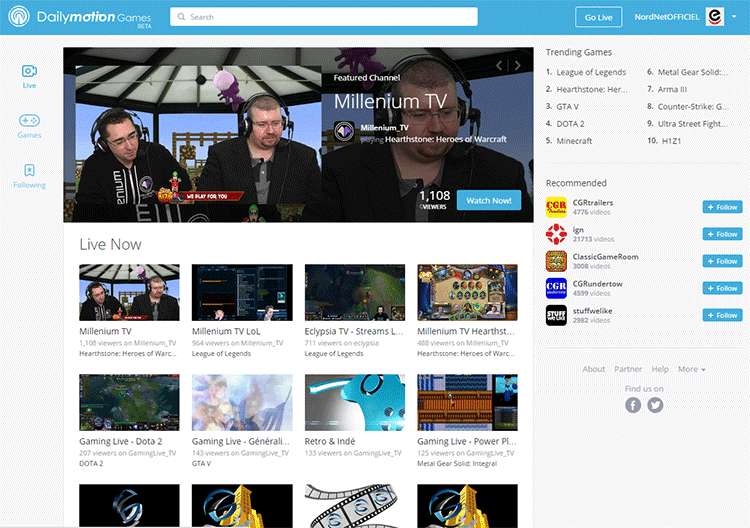
Task: Click the stuffwelike channel logo
Action: pos(556,315)
